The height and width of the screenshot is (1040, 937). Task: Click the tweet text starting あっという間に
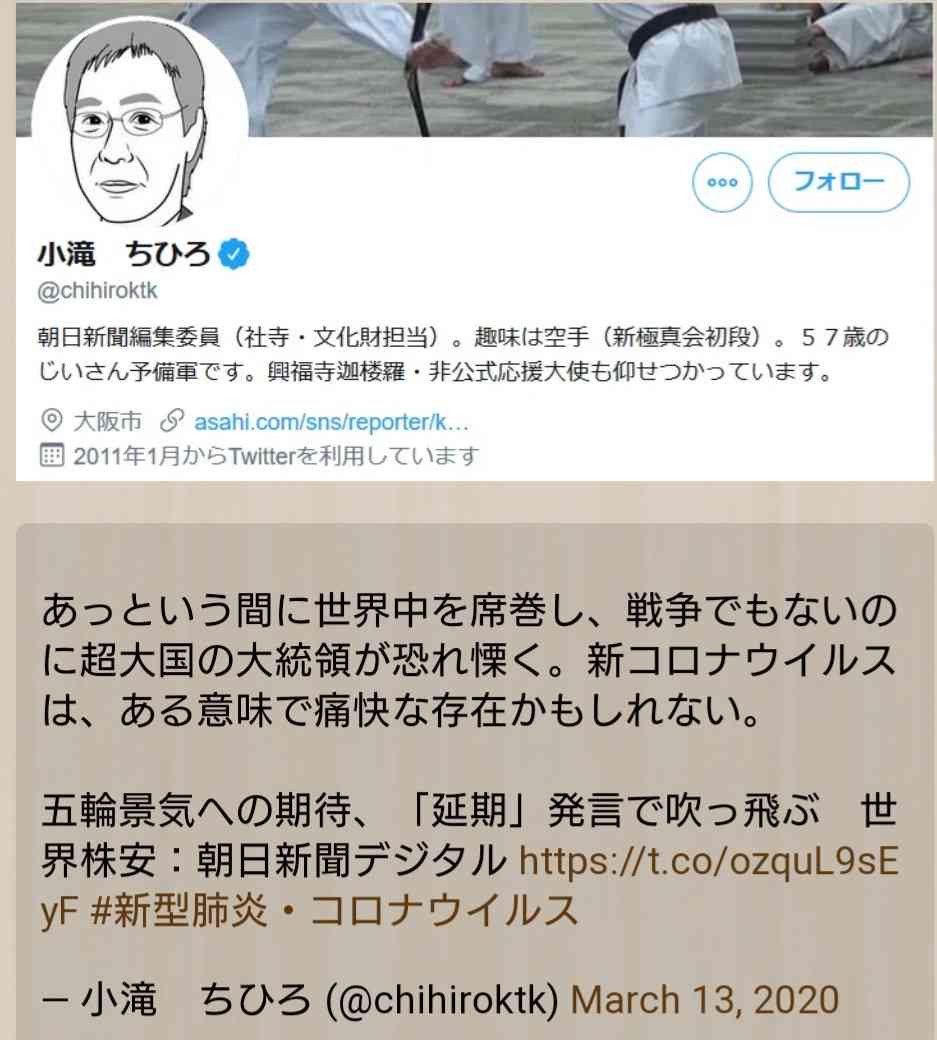click(x=469, y=660)
